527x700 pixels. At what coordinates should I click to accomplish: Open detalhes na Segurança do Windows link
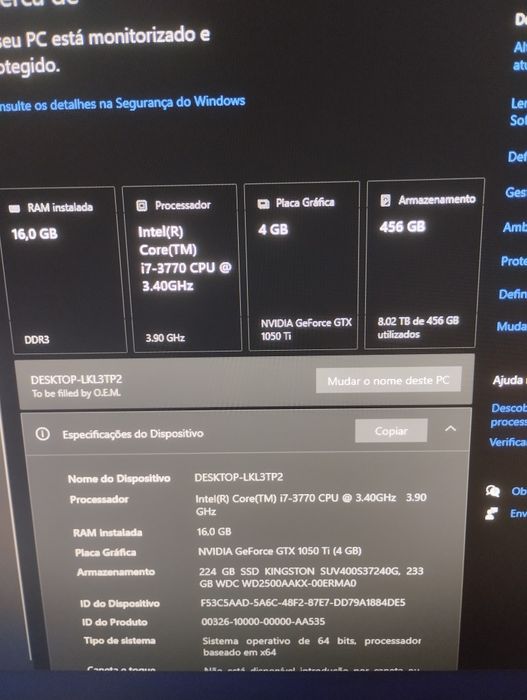click(122, 104)
